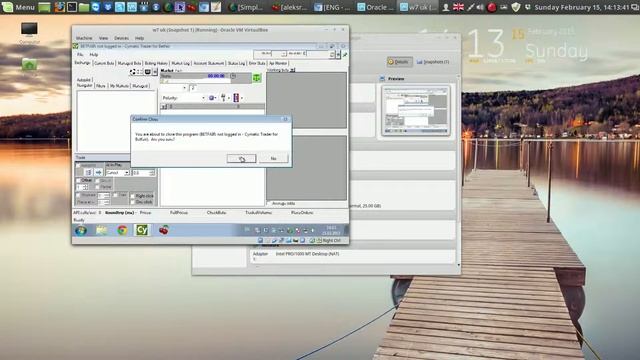Launch Chrome from the VM taskbar

pos(122,230)
